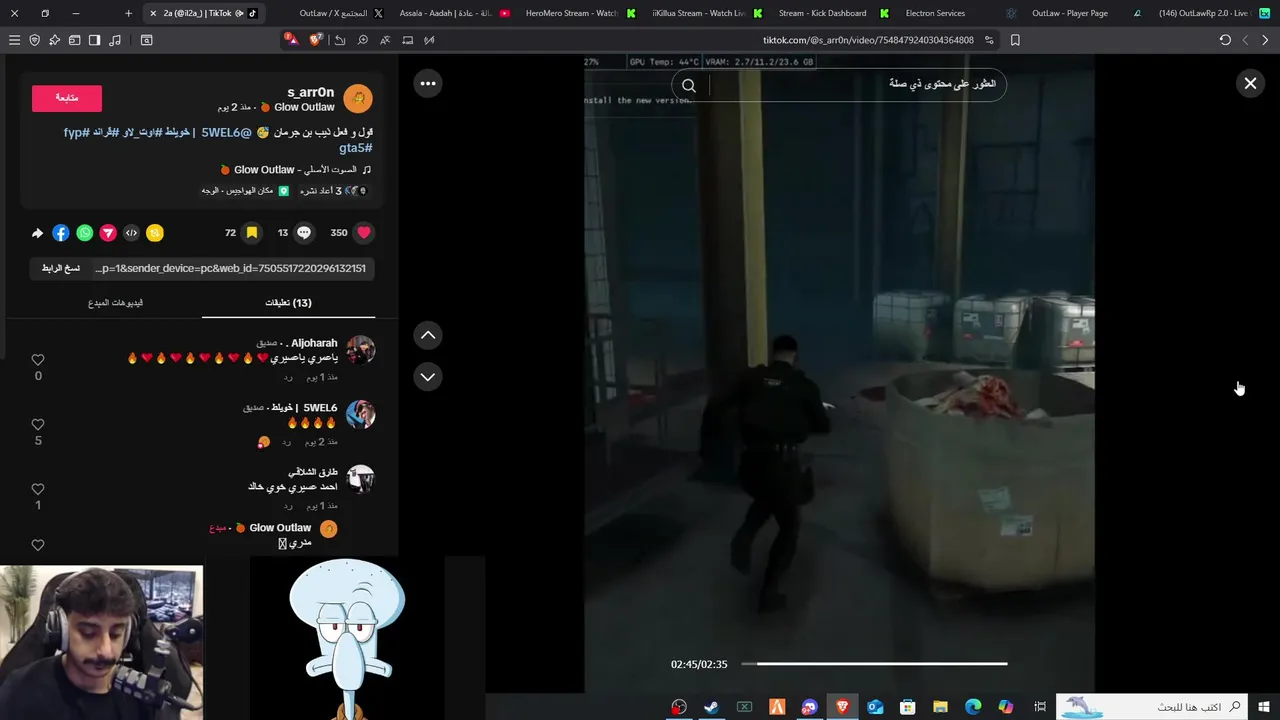Screen dimensions: 1280x720
Task: Open the zoom magnifier in address bar
Action: click(362, 40)
